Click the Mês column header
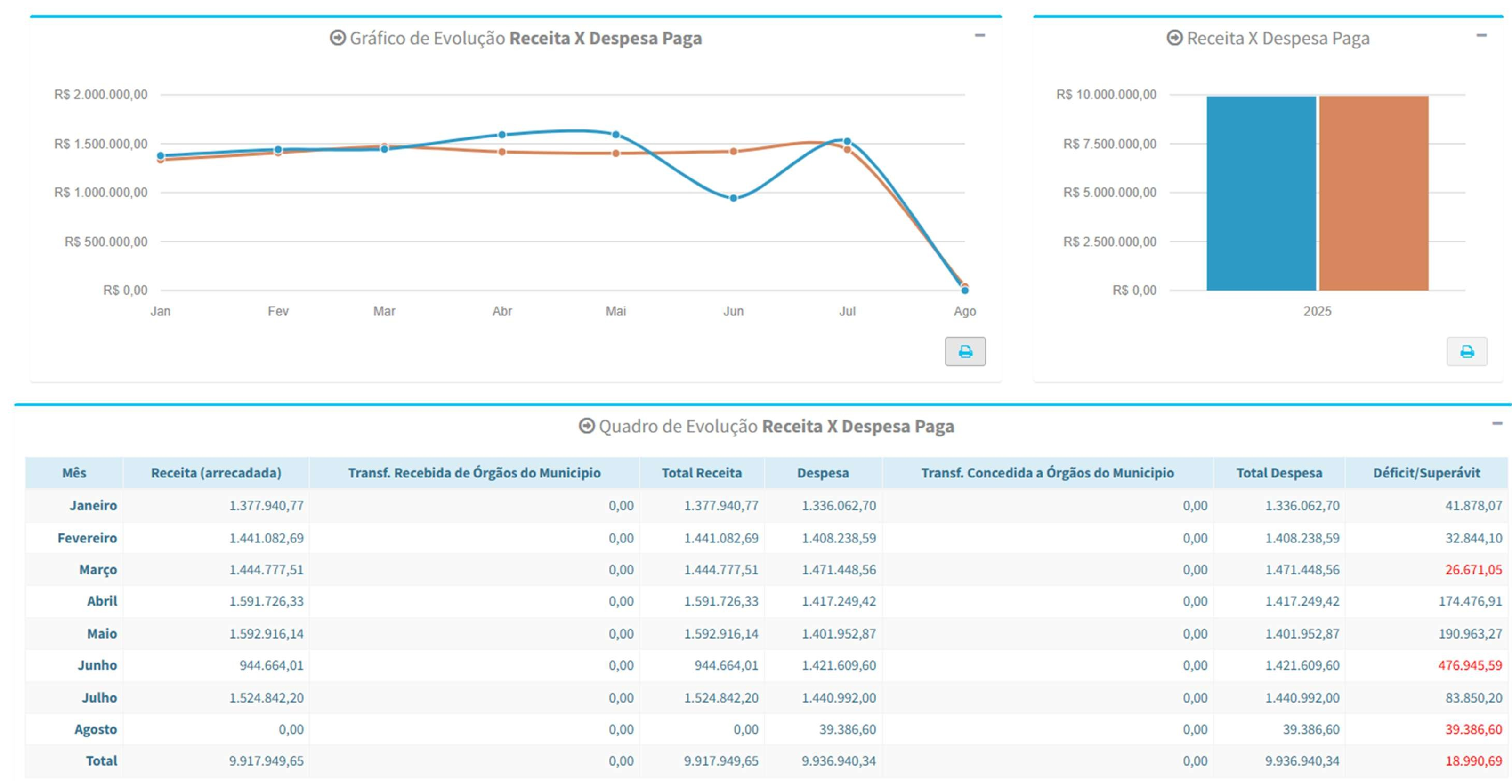The width and height of the screenshot is (1512, 784). click(74, 473)
